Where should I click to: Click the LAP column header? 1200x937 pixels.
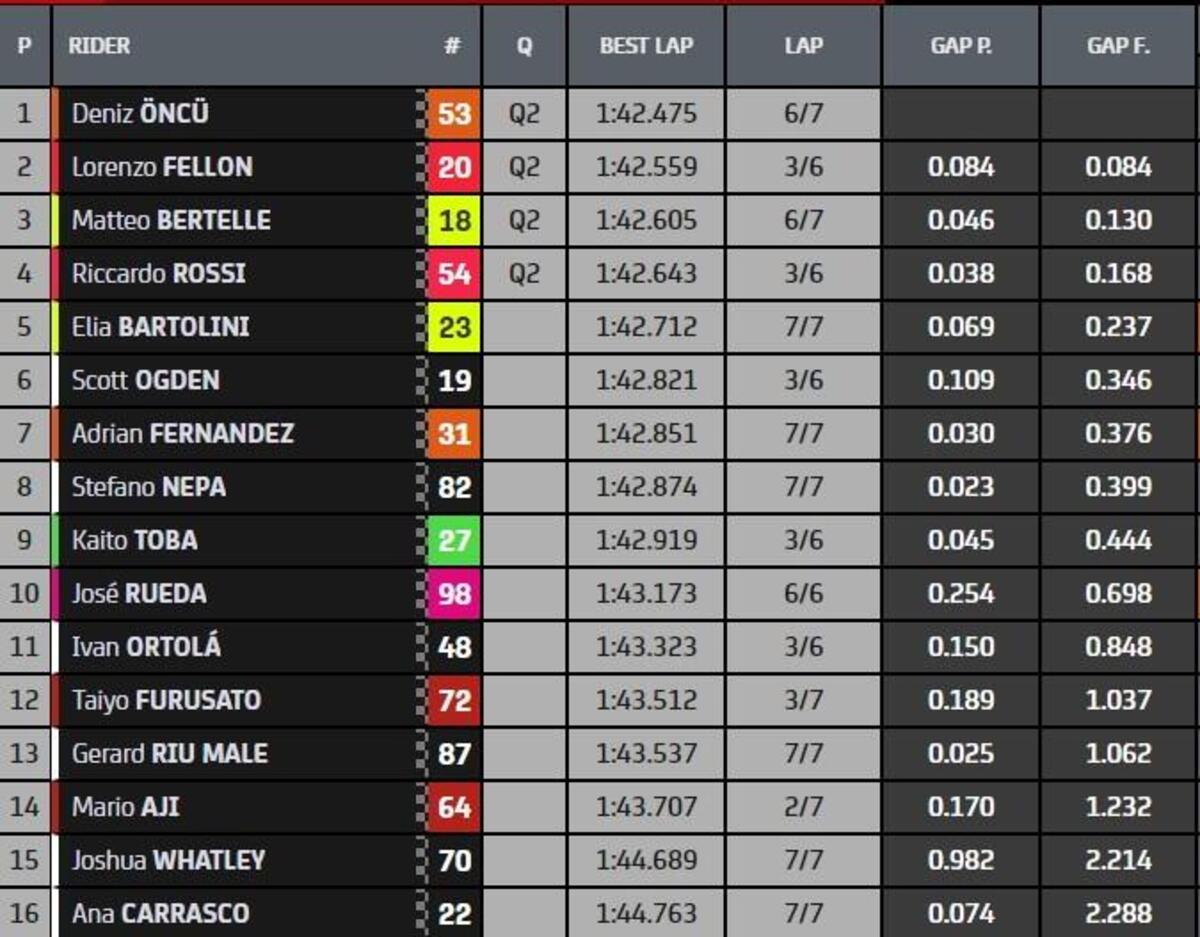click(803, 46)
